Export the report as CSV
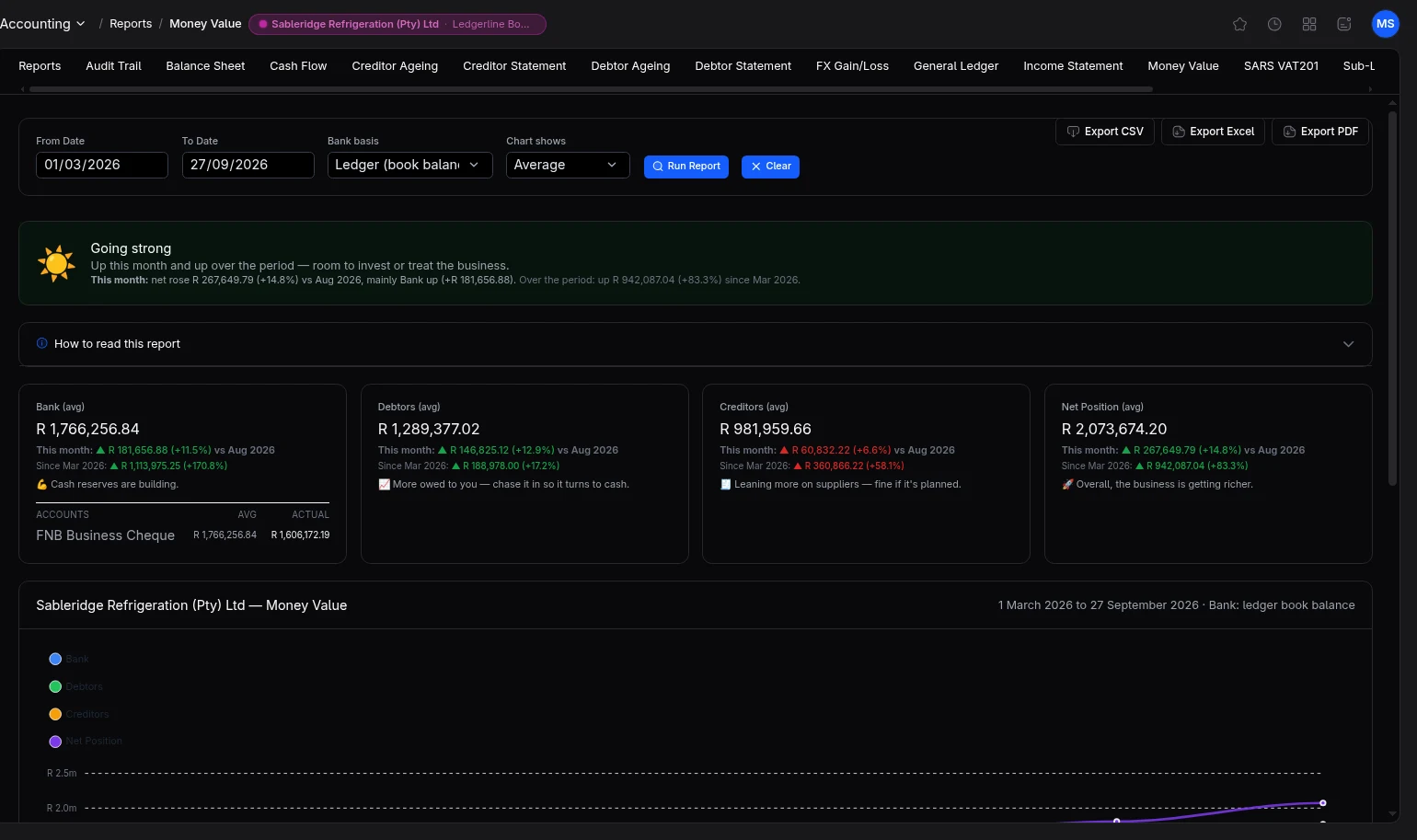The width and height of the screenshot is (1417, 840). pos(1105,132)
